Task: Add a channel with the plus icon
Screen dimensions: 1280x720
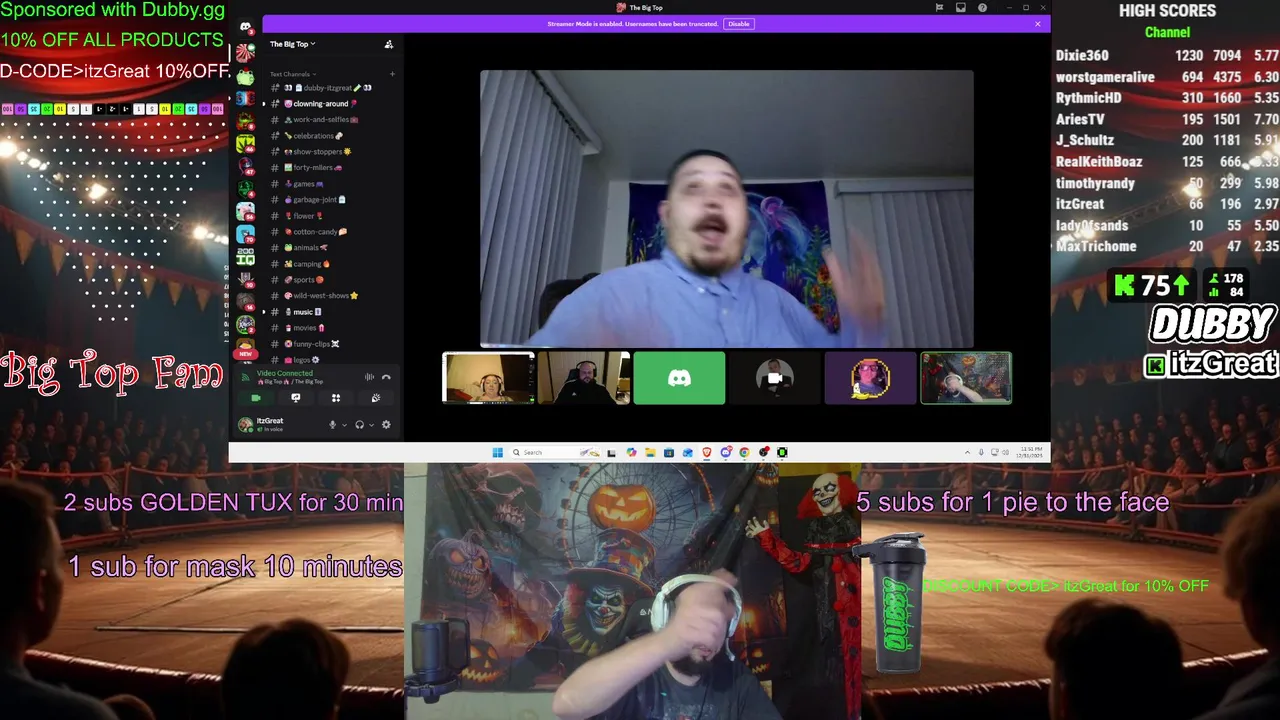Action: 392,74
